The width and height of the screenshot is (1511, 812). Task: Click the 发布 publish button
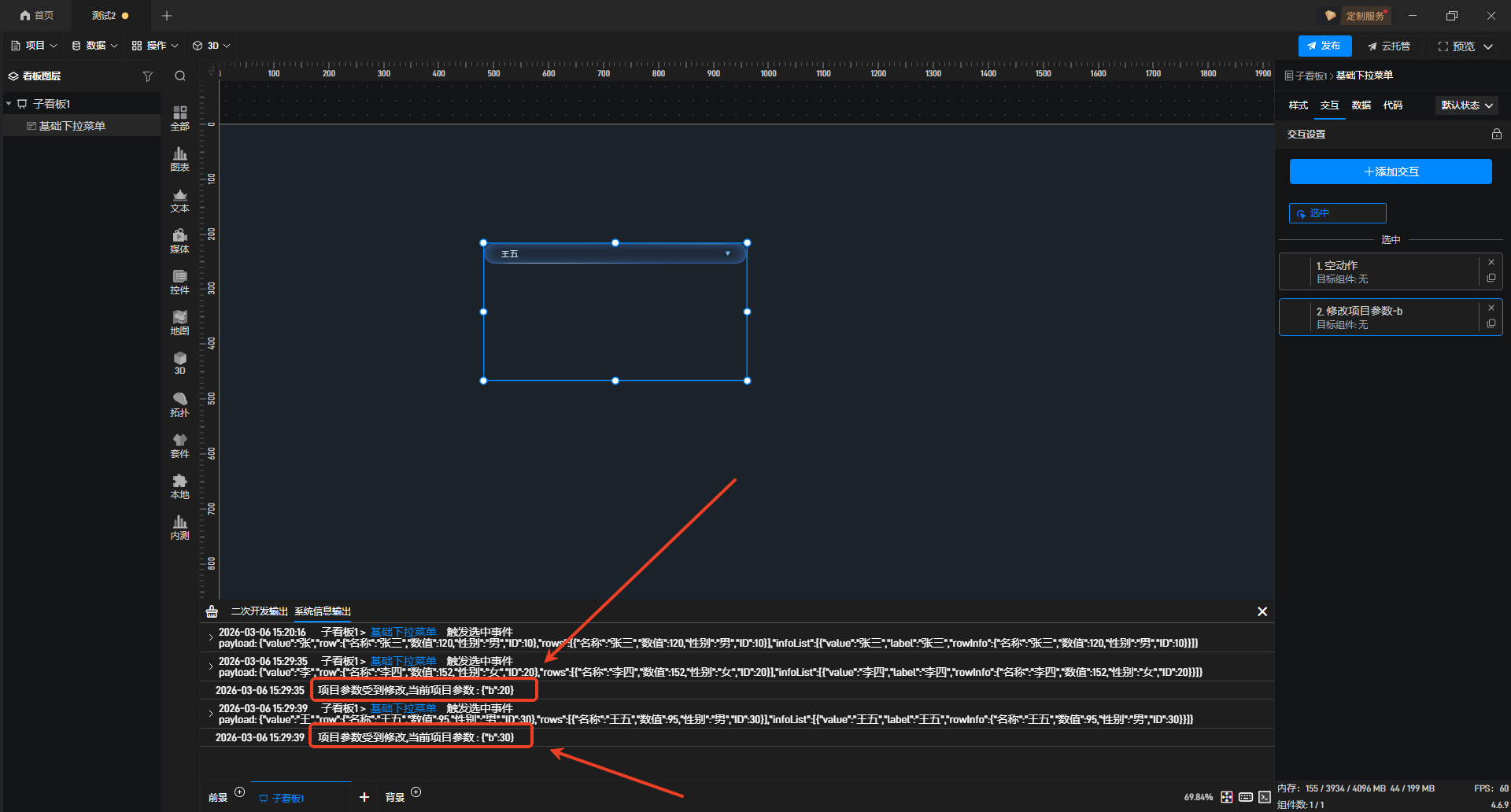point(1324,46)
